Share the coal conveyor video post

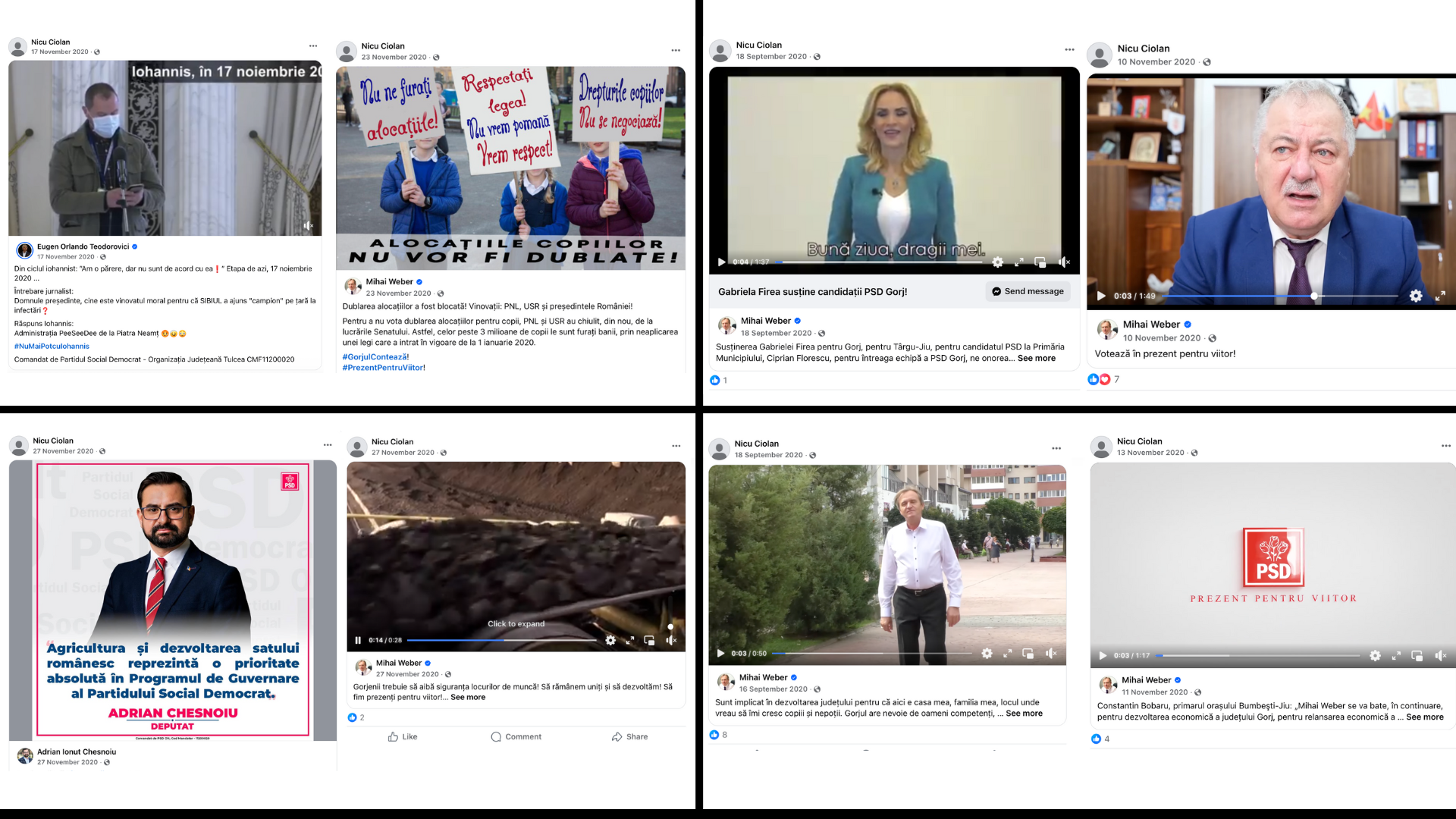[629, 736]
